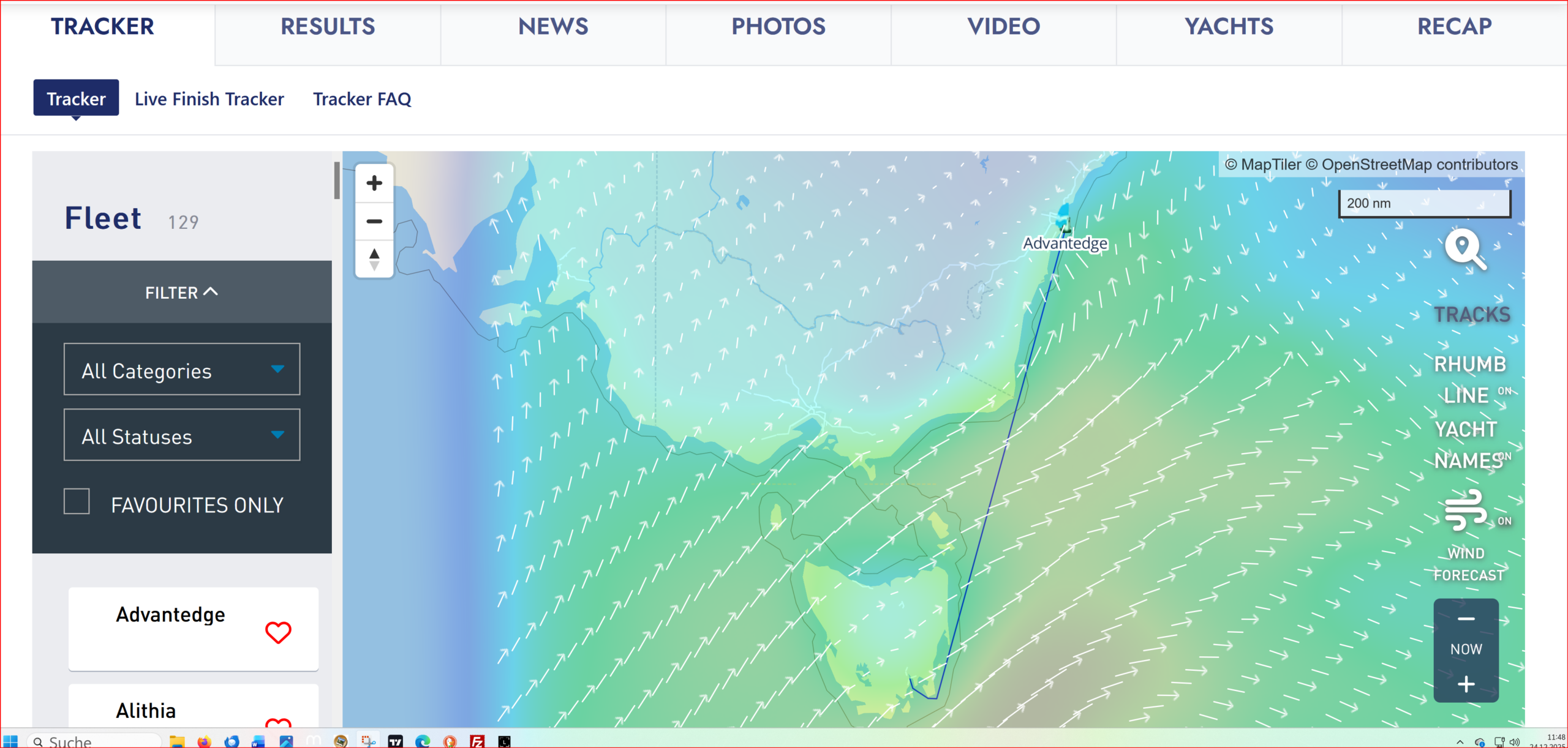This screenshot has width=1568, height=748.
Task: Reset map compass bearing to north
Action: coord(374,259)
